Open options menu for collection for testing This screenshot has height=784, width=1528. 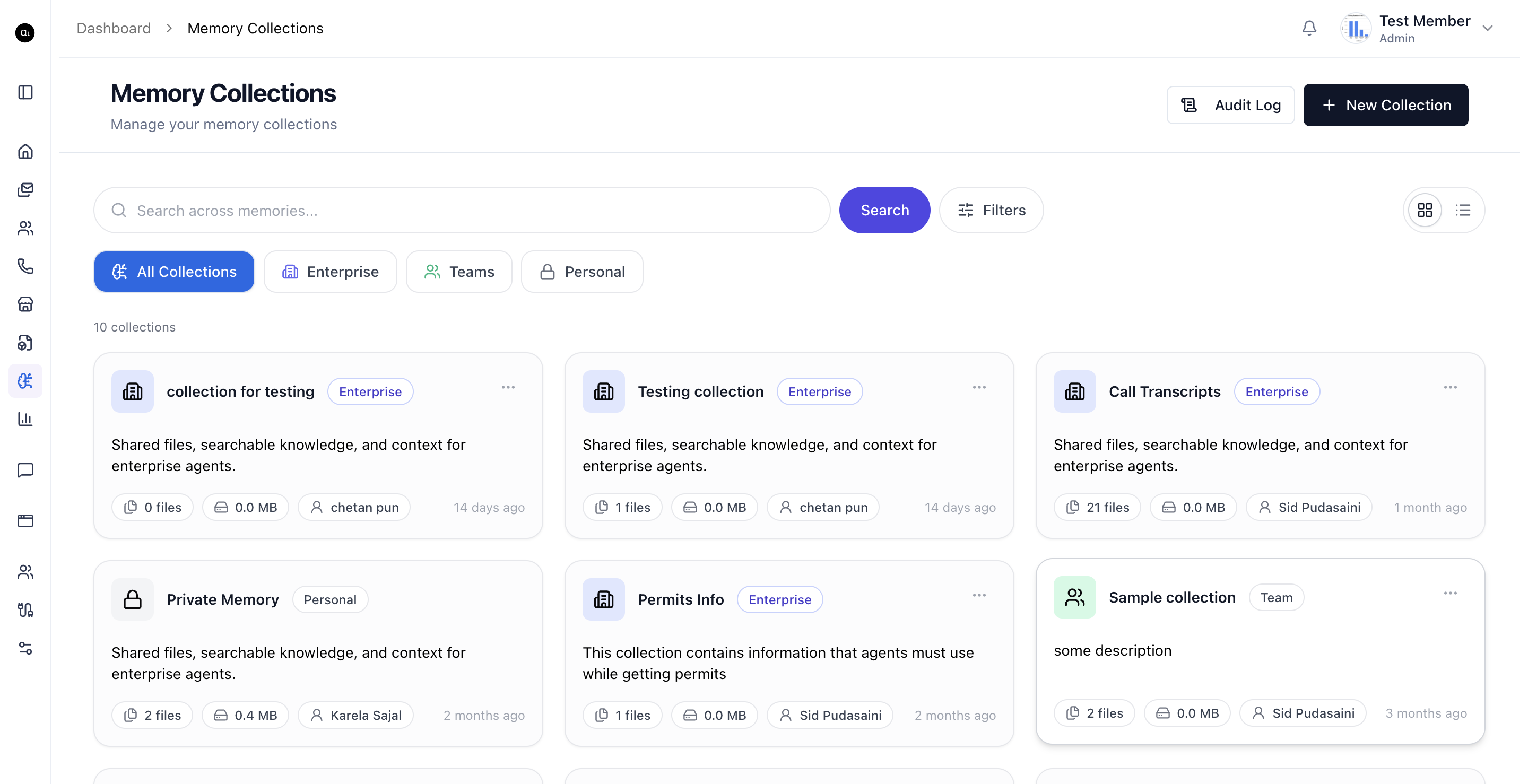click(508, 387)
